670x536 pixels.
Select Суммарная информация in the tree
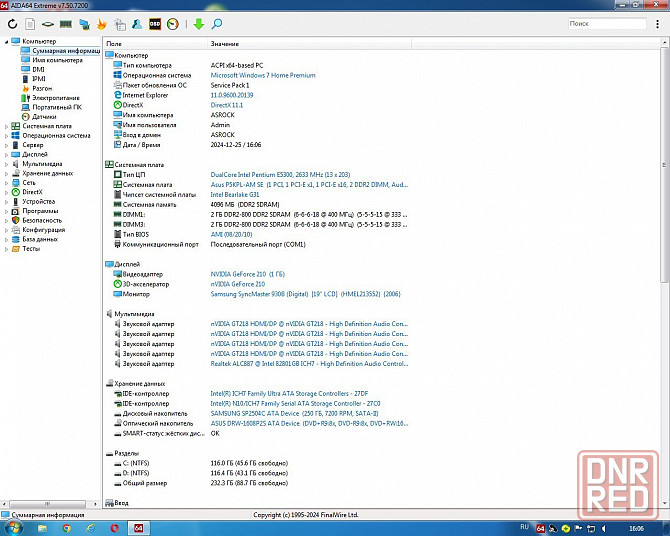[61, 50]
